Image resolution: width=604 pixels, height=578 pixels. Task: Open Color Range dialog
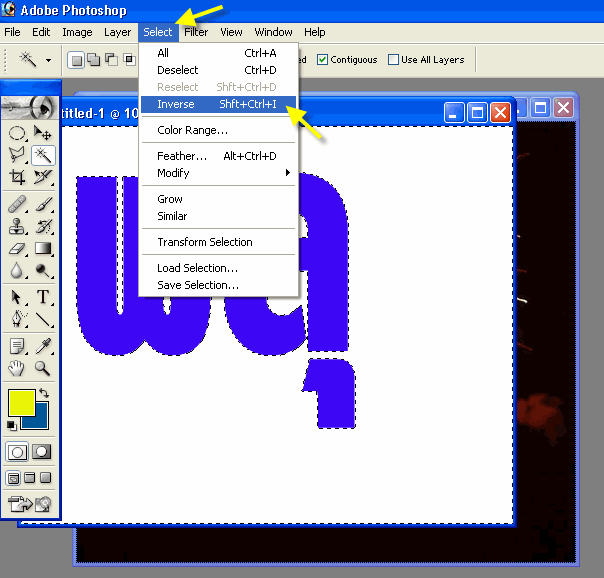(x=218, y=130)
